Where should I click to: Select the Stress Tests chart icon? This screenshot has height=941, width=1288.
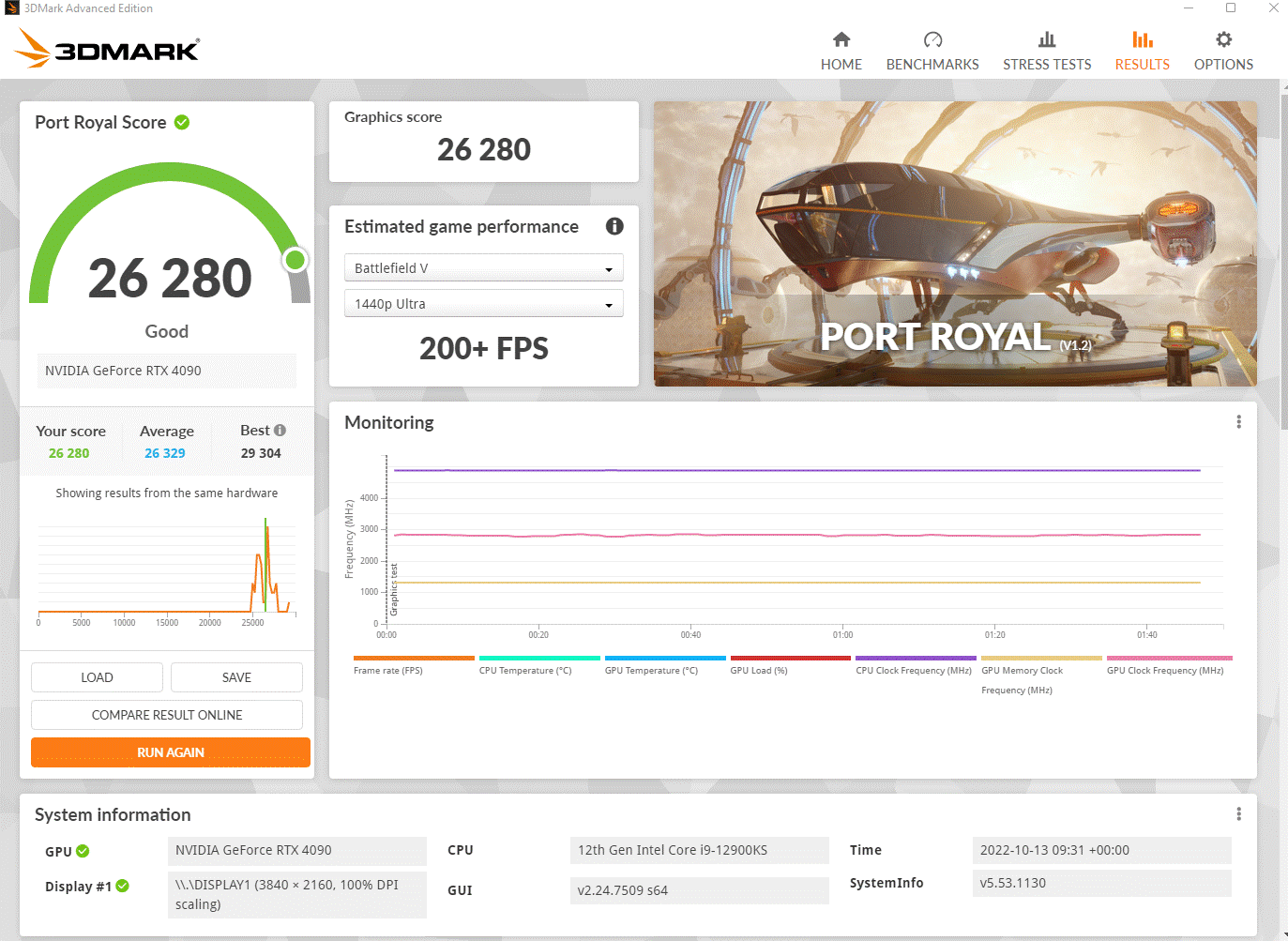coord(1047,40)
